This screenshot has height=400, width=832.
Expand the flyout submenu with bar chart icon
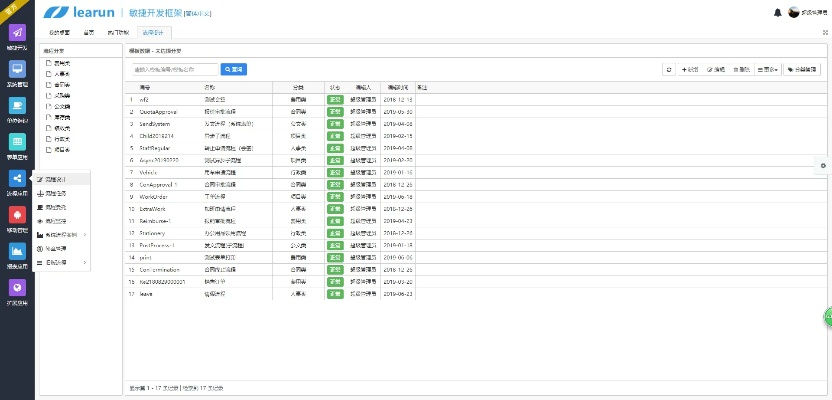tap(62, 234)
